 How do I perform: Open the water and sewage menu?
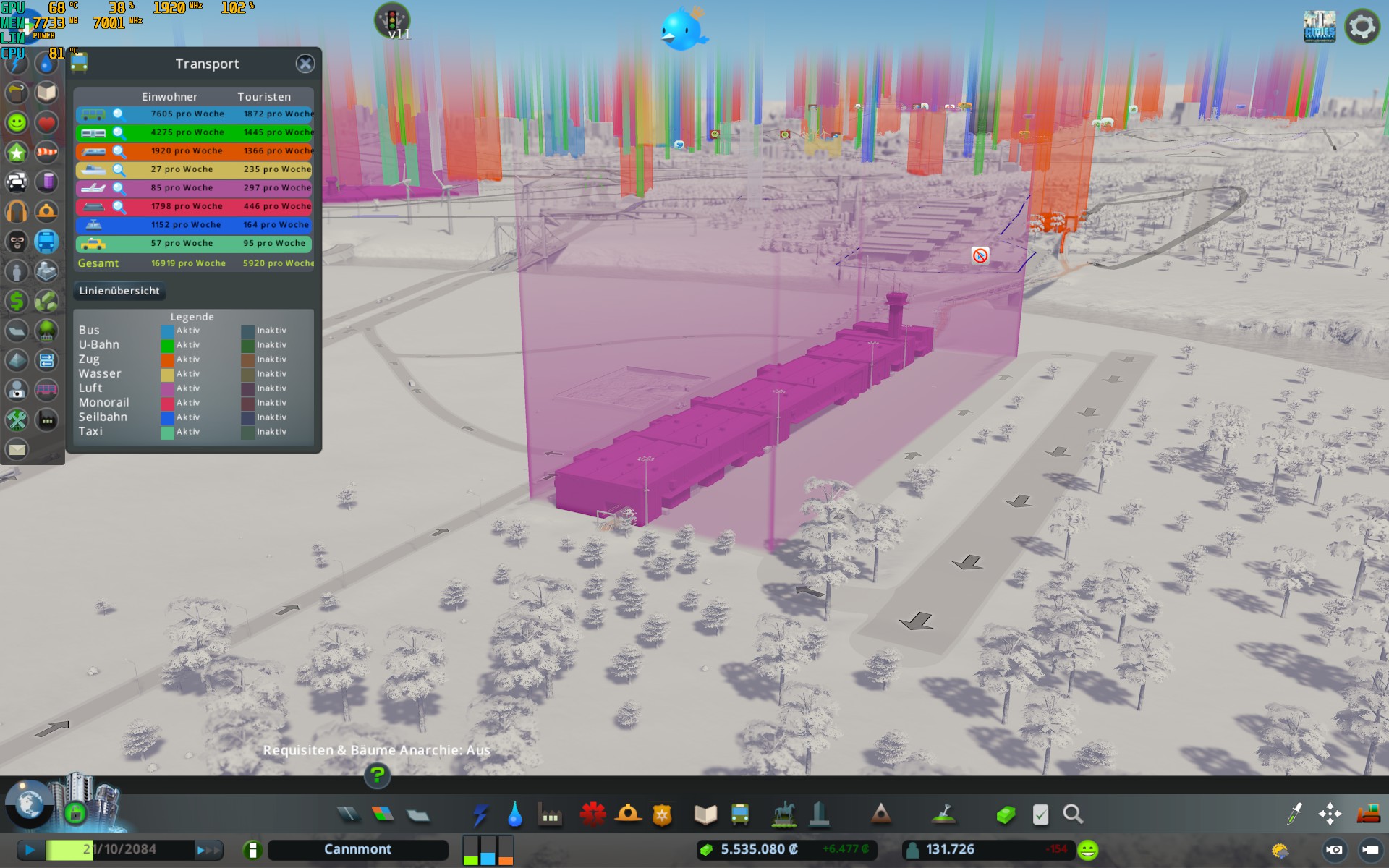click(x=514, y=814)
